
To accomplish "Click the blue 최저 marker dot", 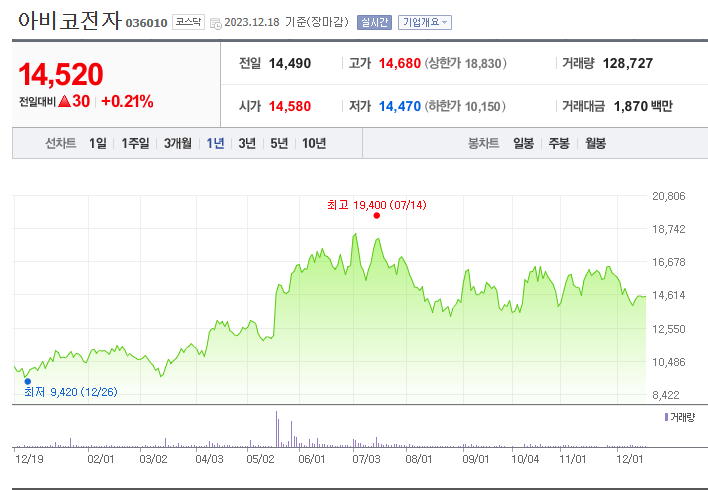I will (28, 382).
